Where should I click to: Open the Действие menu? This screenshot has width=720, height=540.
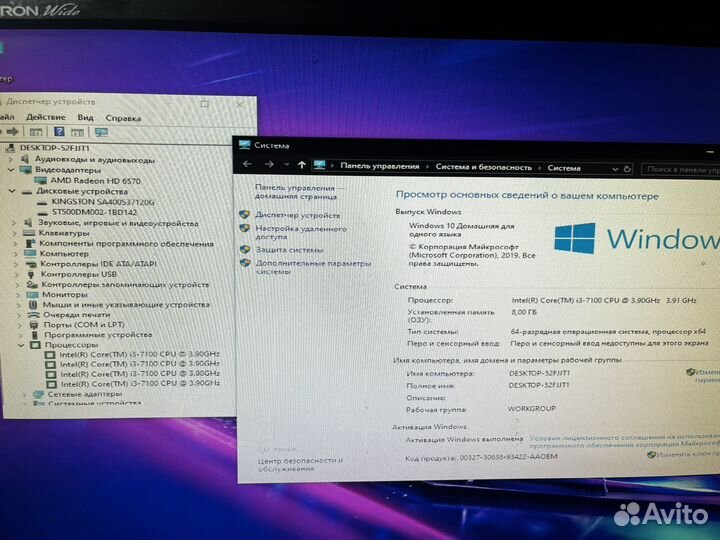coord(45,117)
